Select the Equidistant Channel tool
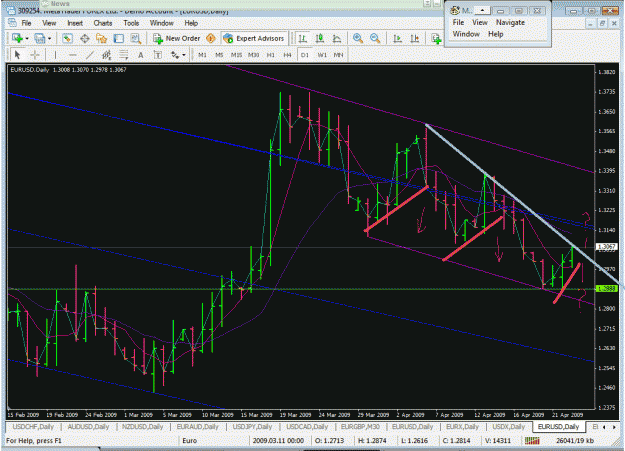Screen dimensions: 625x451 pos(106,55)
